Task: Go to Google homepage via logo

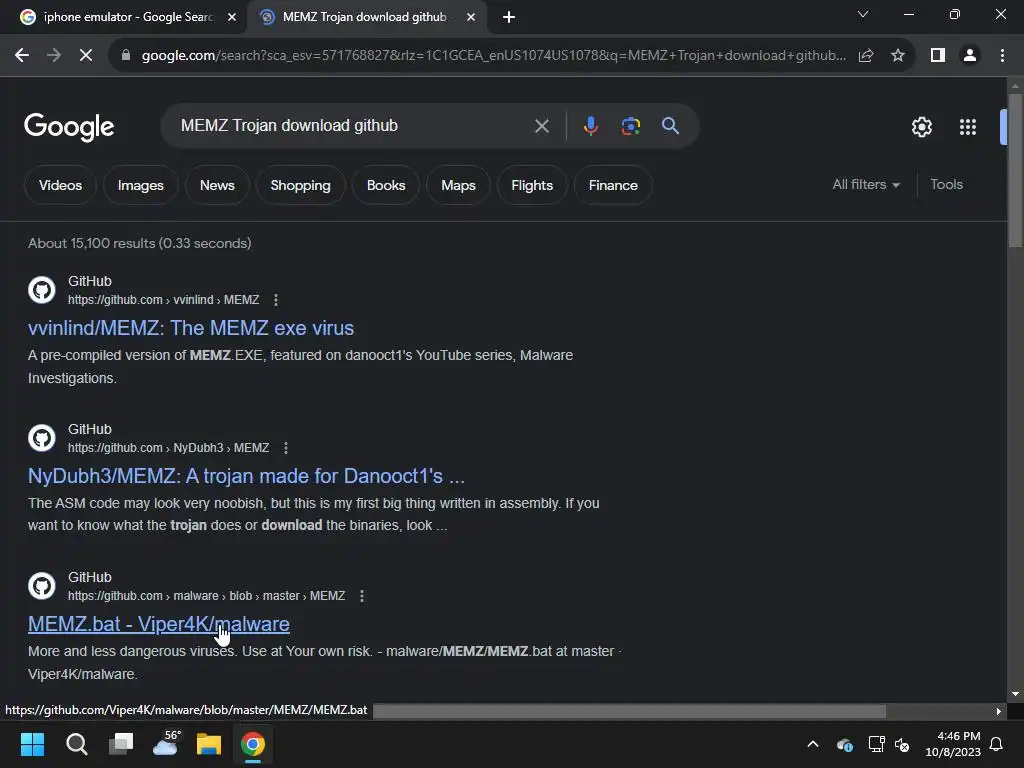Action: pos(69,127)
